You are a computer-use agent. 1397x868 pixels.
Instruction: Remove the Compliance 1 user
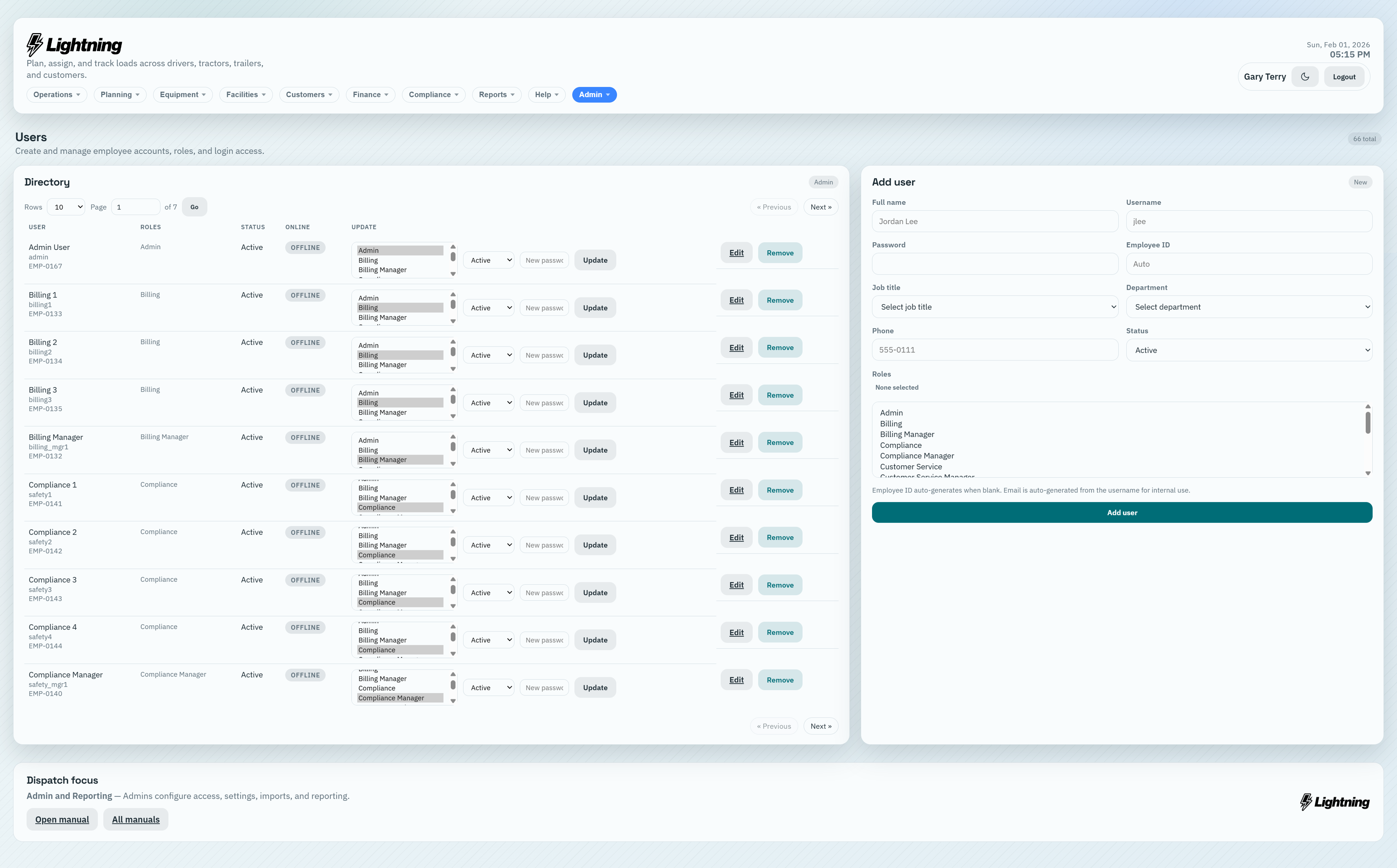780,489
